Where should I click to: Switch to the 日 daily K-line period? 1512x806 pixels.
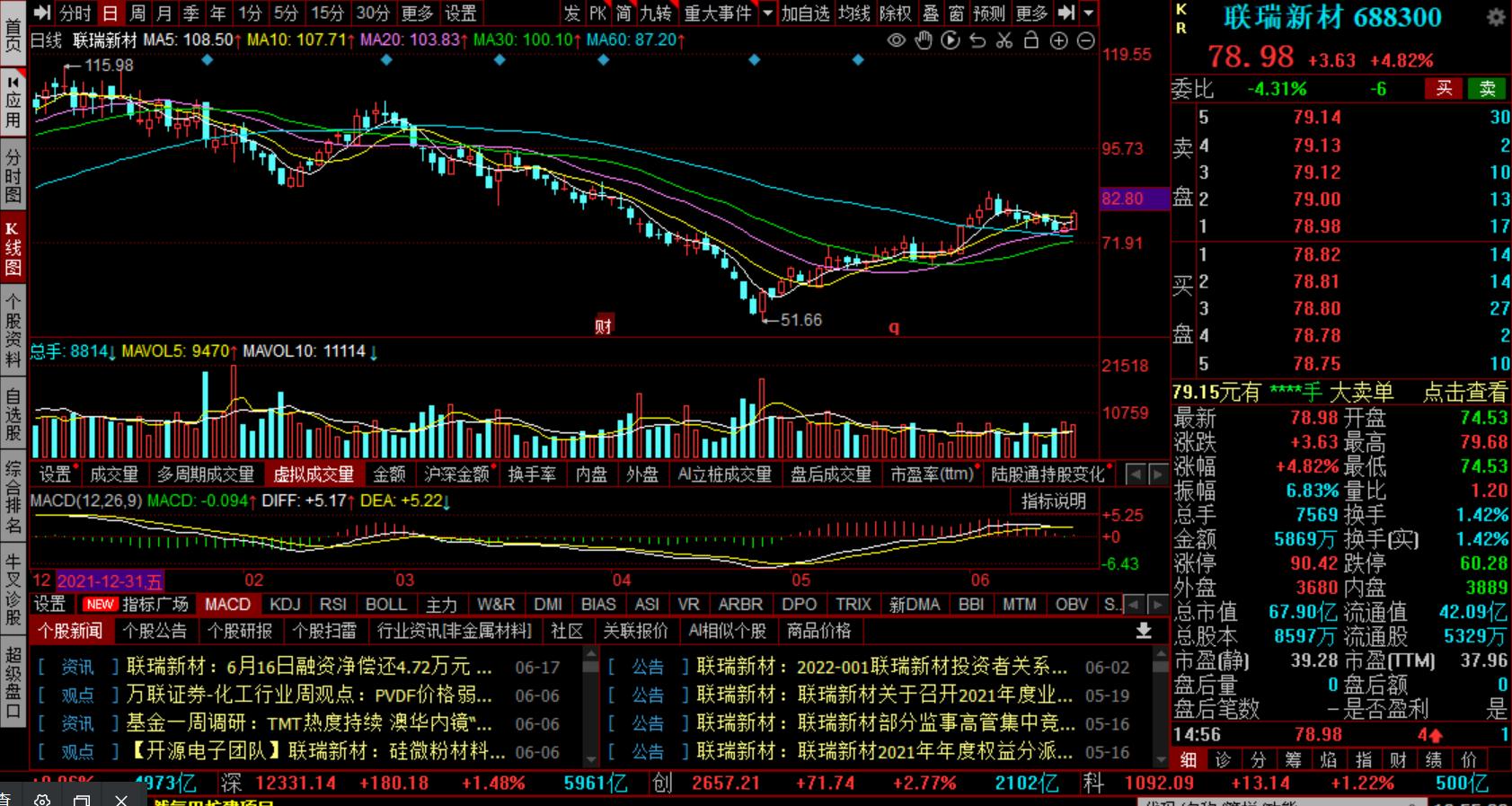click(x=109, y=13)
